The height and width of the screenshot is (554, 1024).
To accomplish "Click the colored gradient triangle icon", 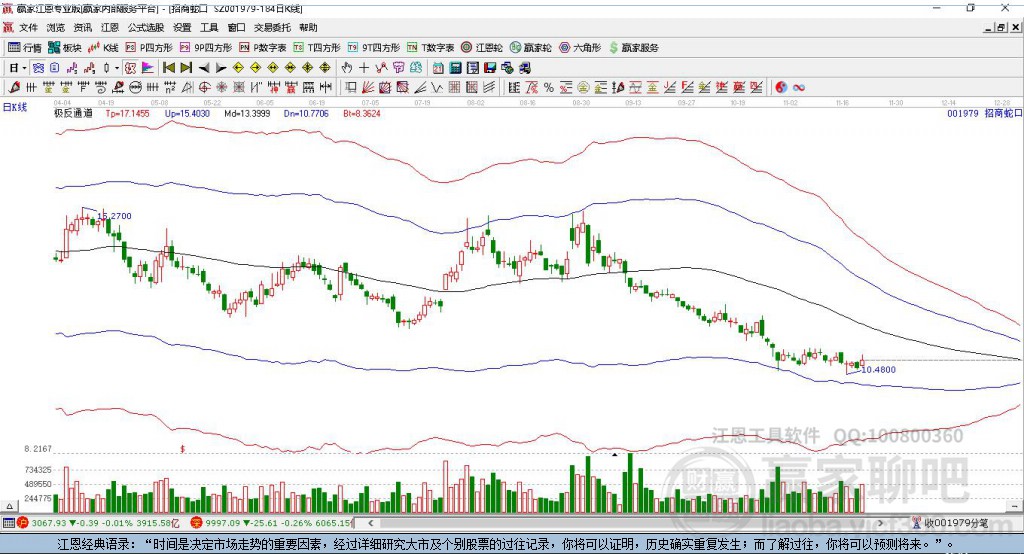I will pyautogui.click(x=148, y=68).
